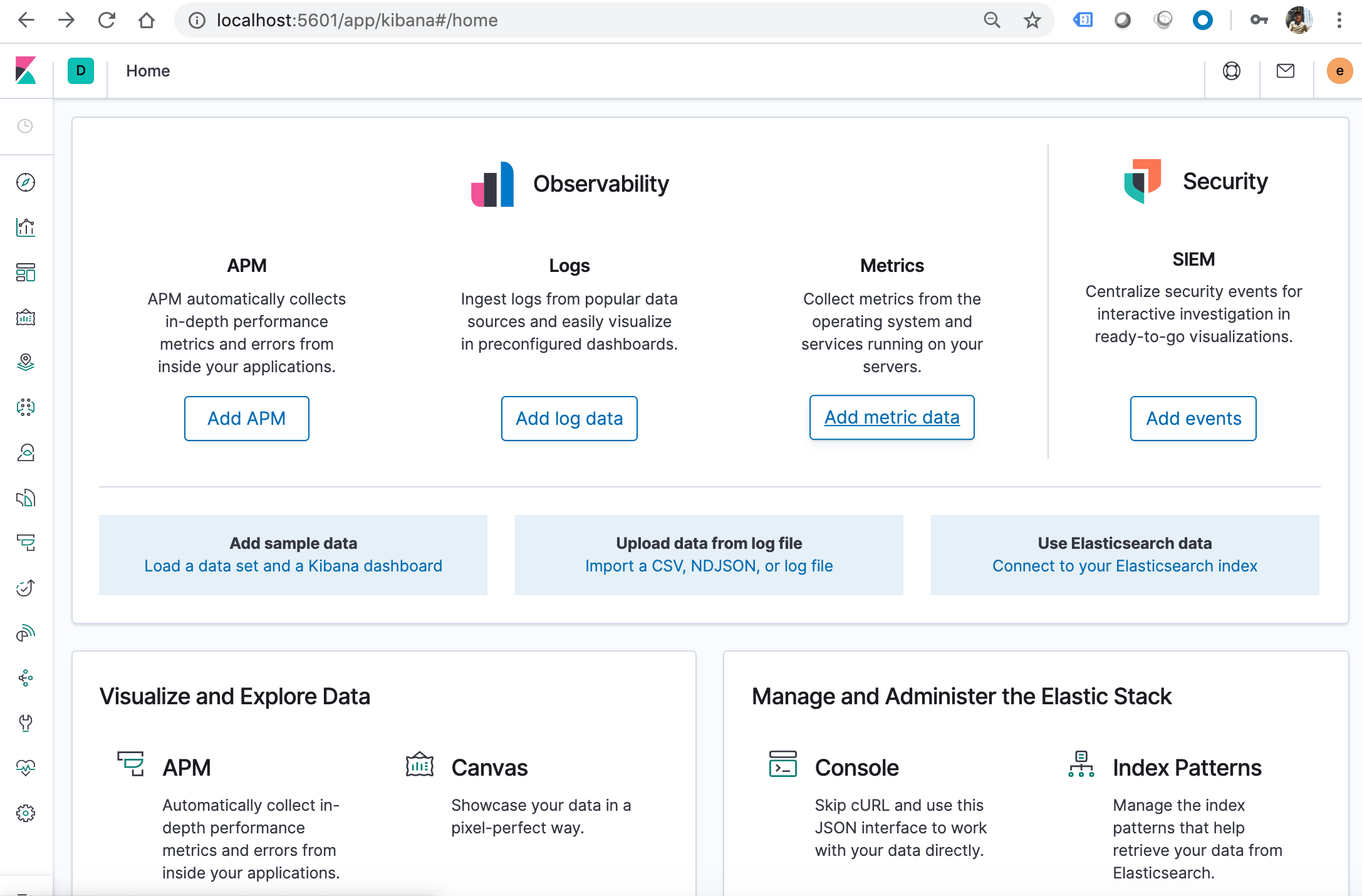Open Dashboard icon in sidebar

point(26,273)
